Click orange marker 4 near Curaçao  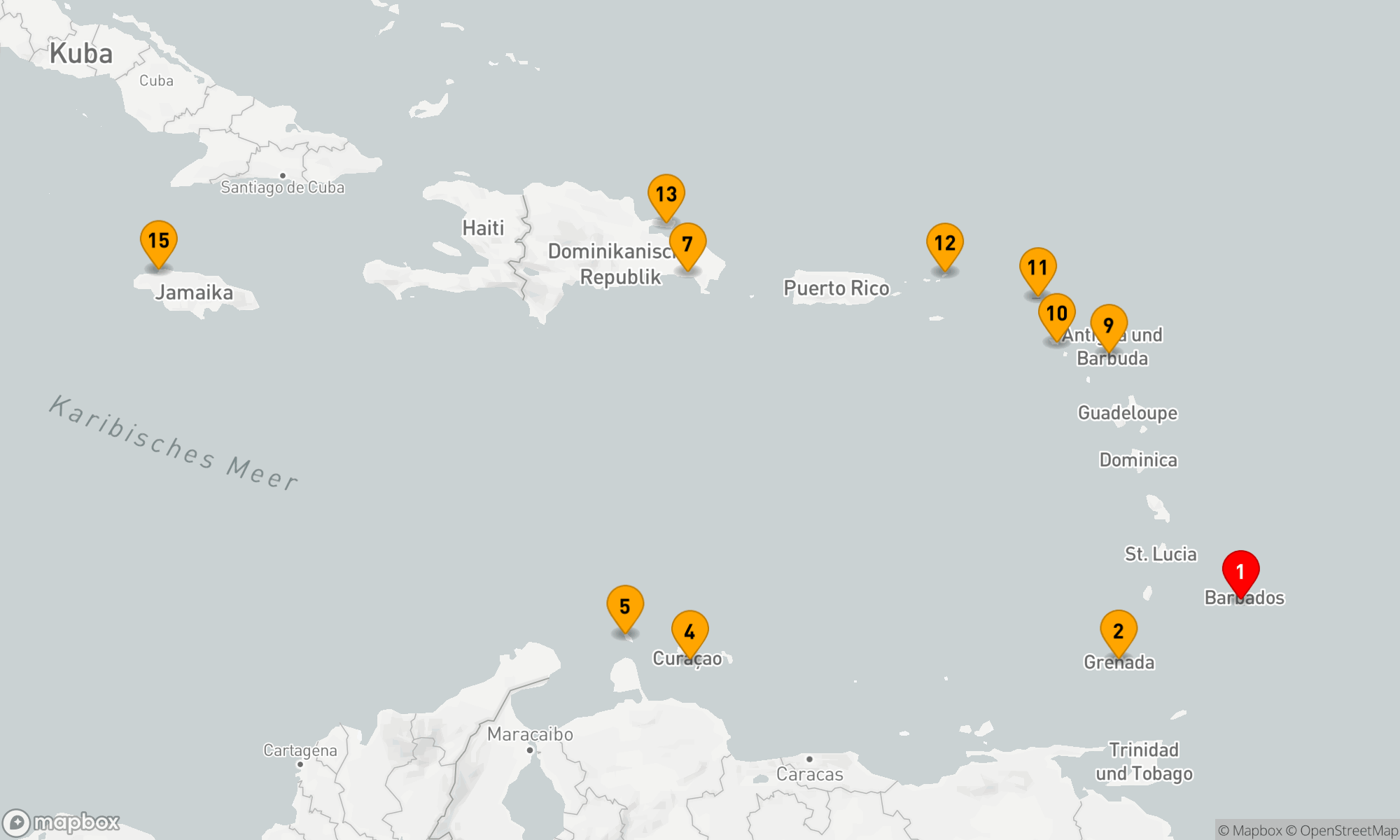pos(689,631)
